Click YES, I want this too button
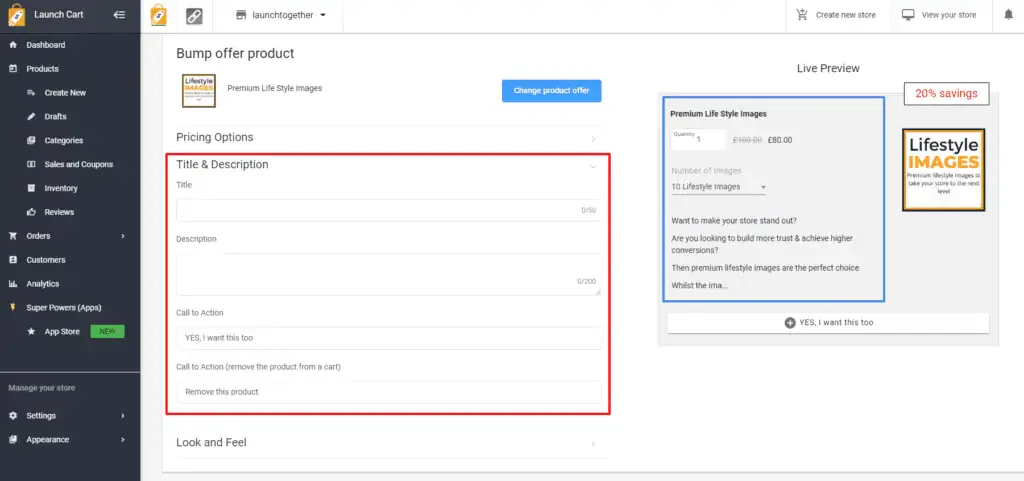The height and width of the screenshot is (481, 1024). pyautogui.click(x=828, y=323)
